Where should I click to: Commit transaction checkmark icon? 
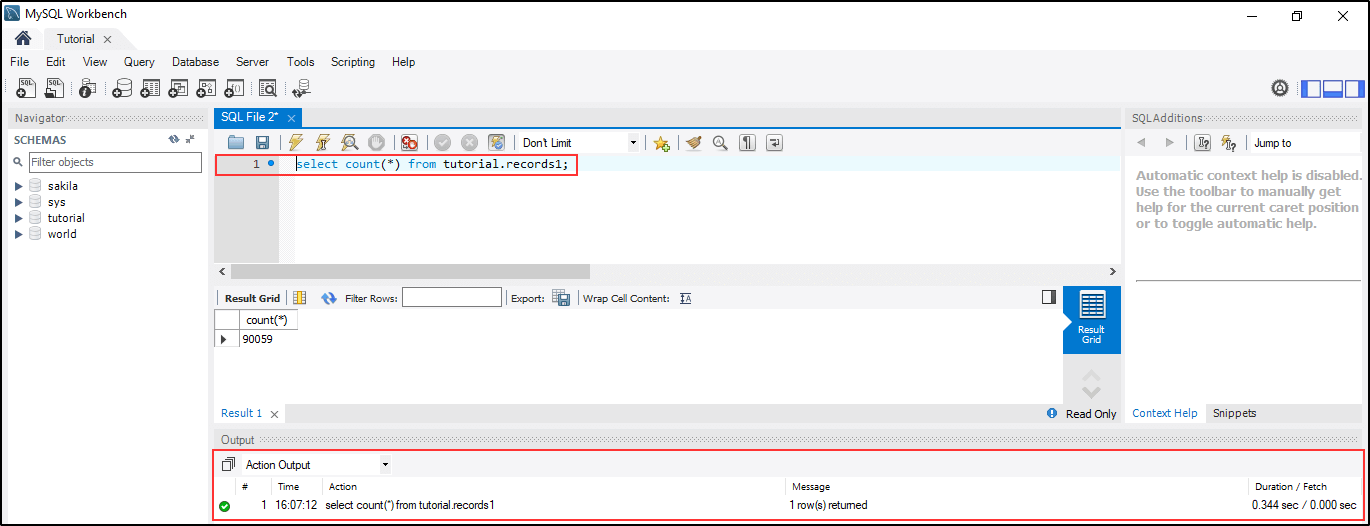click(442, 143)
